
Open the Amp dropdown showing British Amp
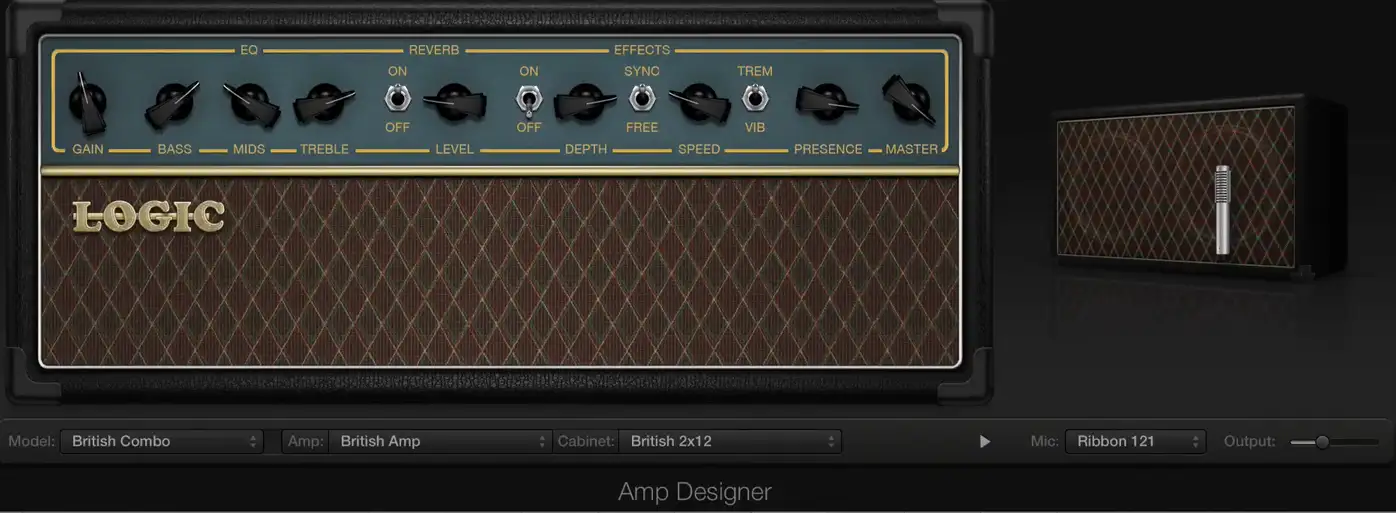pos(440,441)
